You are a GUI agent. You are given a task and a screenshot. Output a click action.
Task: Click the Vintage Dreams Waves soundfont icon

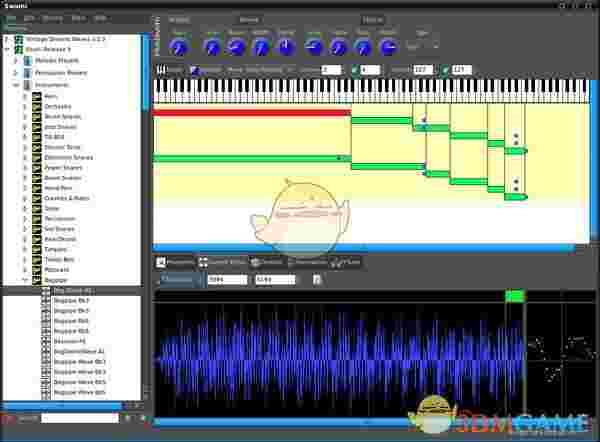point(18,39)
